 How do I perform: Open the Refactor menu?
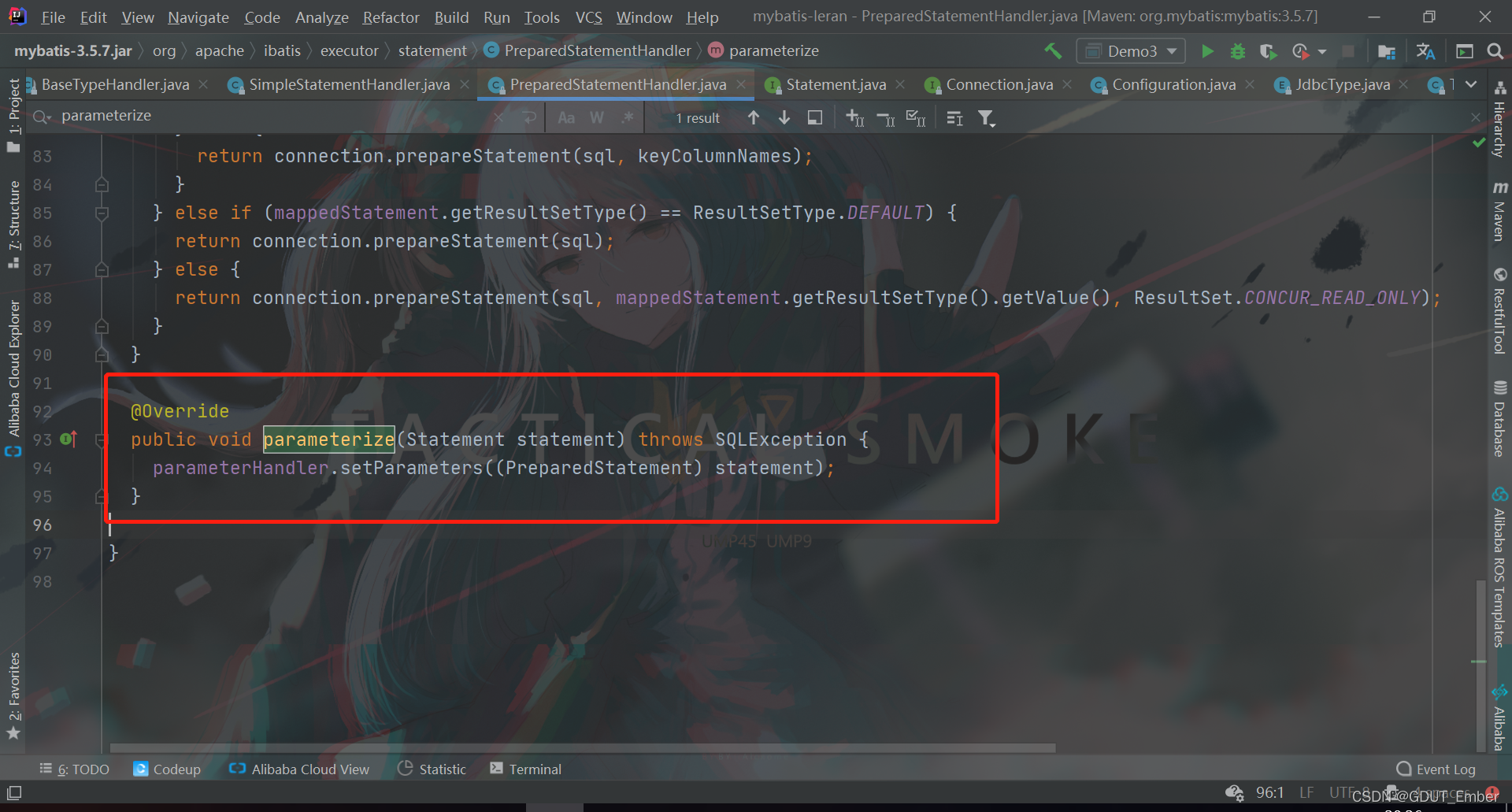(x=391, y=17)
